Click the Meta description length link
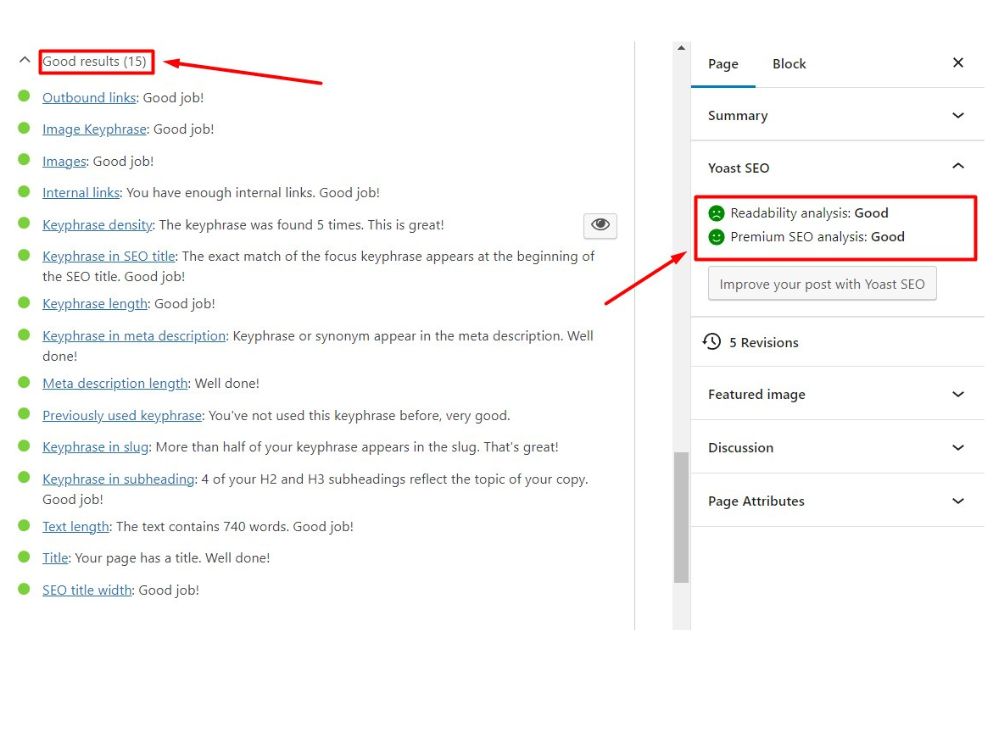1000x750 pixels. coord(115,383)
